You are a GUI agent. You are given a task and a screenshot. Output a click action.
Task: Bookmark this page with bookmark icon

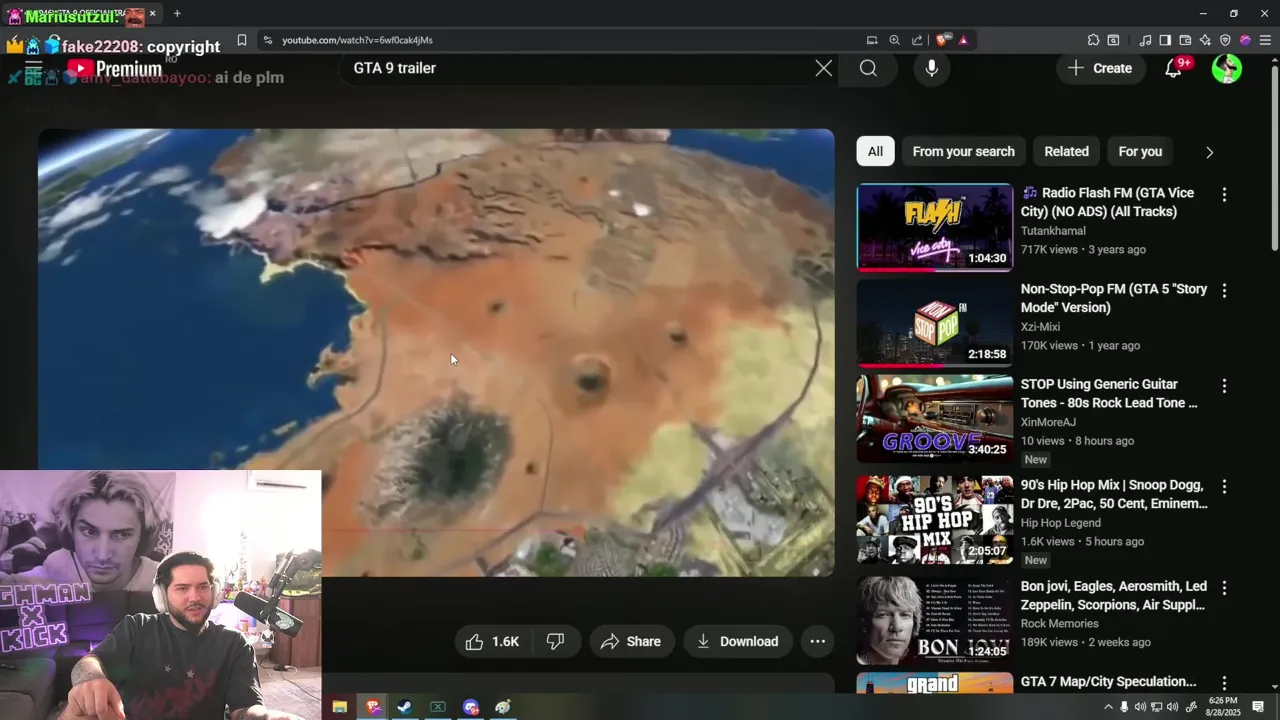coord(241,40)
